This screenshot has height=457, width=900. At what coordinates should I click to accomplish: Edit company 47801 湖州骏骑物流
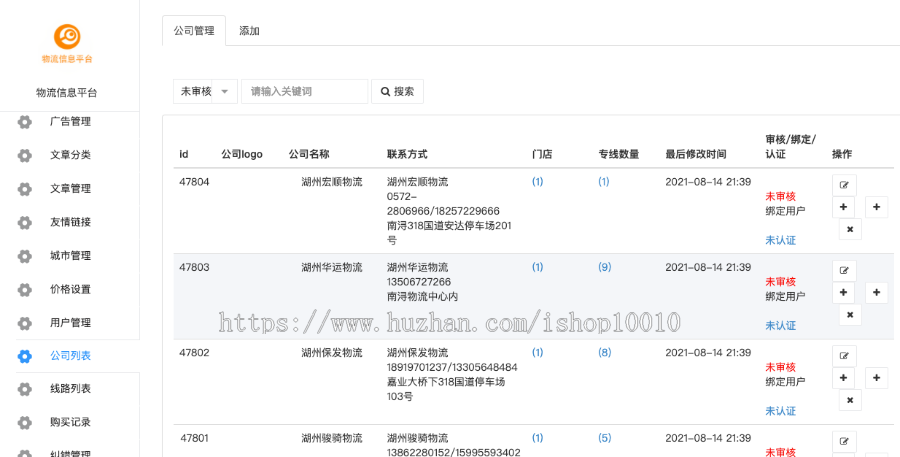click(844, 441)
